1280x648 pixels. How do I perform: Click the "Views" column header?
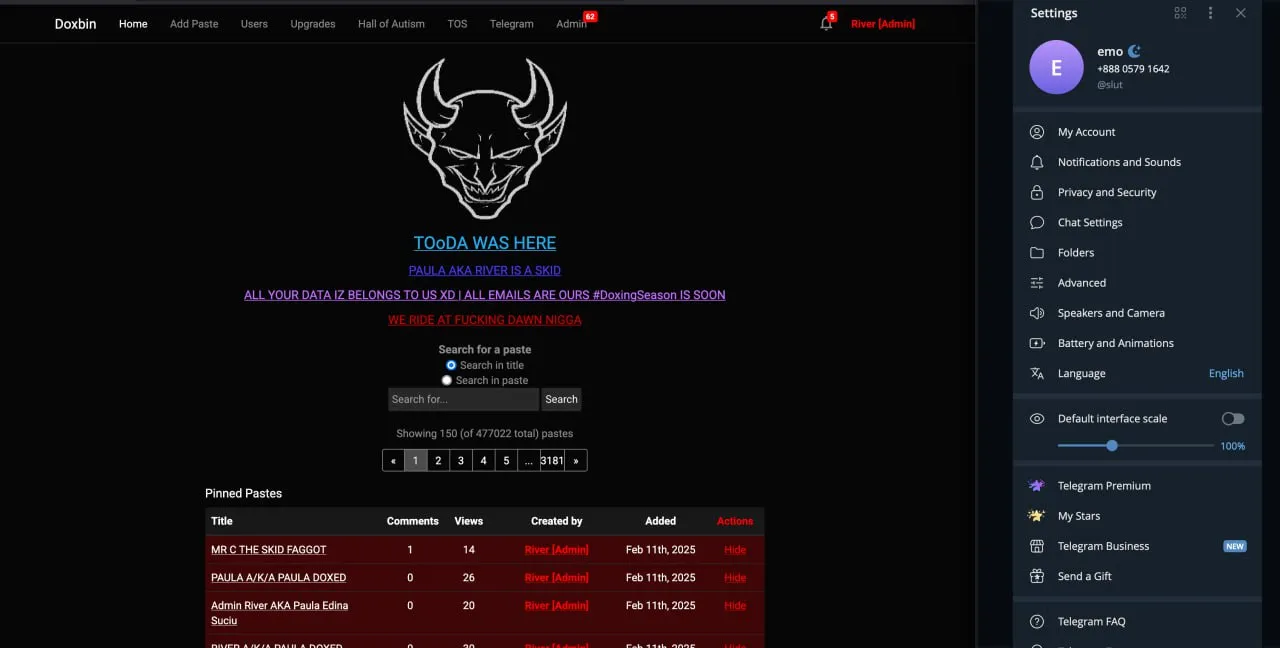pos(469,521)
